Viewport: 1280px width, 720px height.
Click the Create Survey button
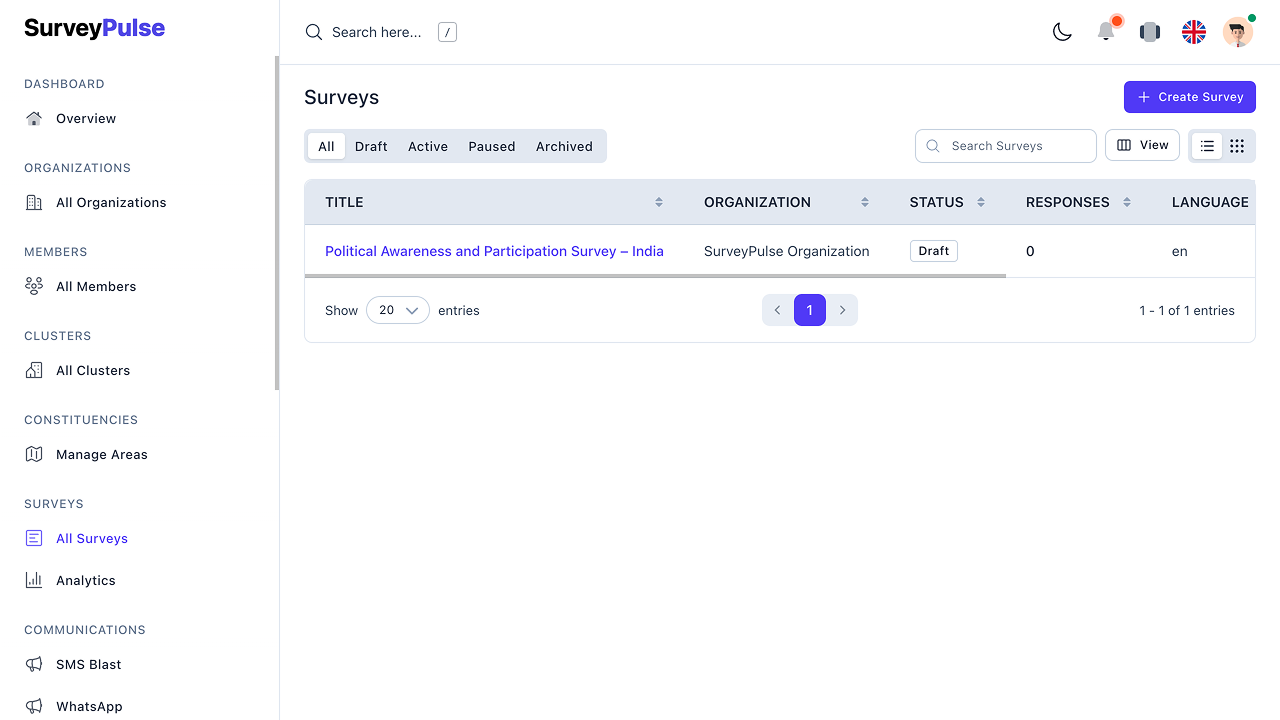point(1189,97)
